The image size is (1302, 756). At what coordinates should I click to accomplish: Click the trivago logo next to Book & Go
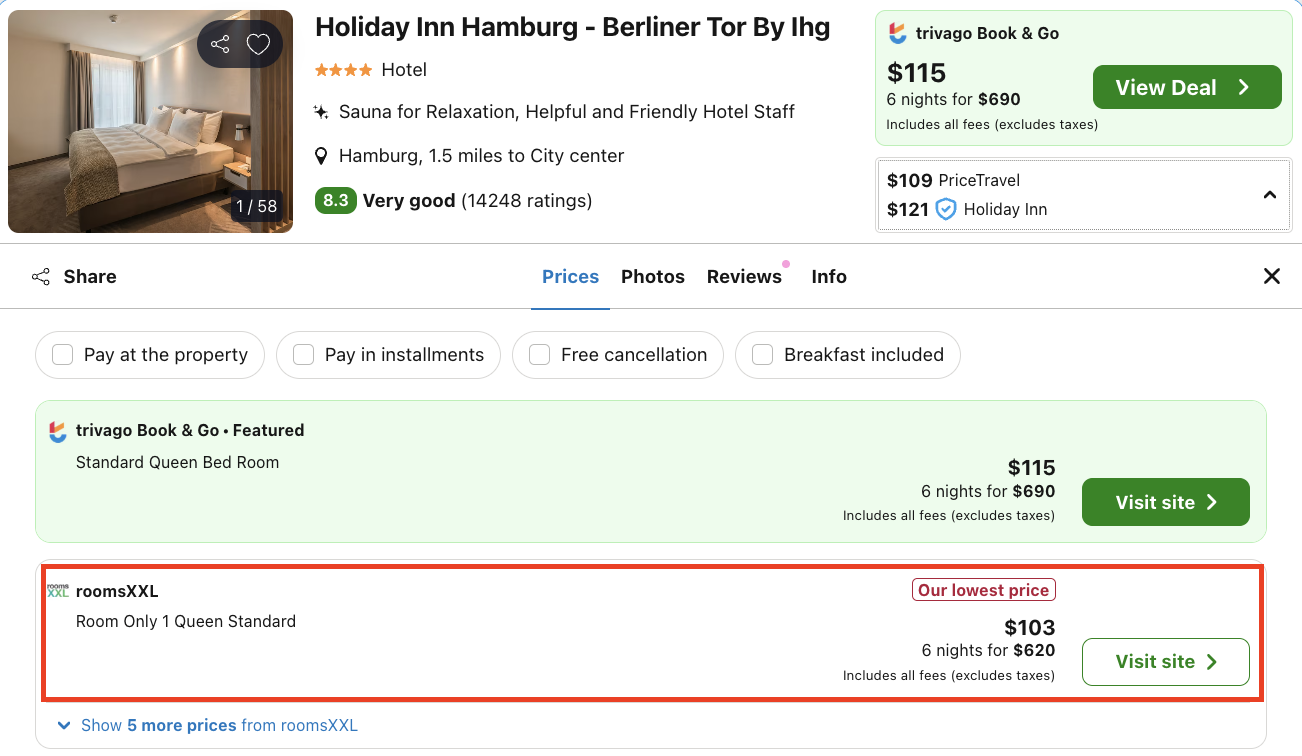(899, 33)
